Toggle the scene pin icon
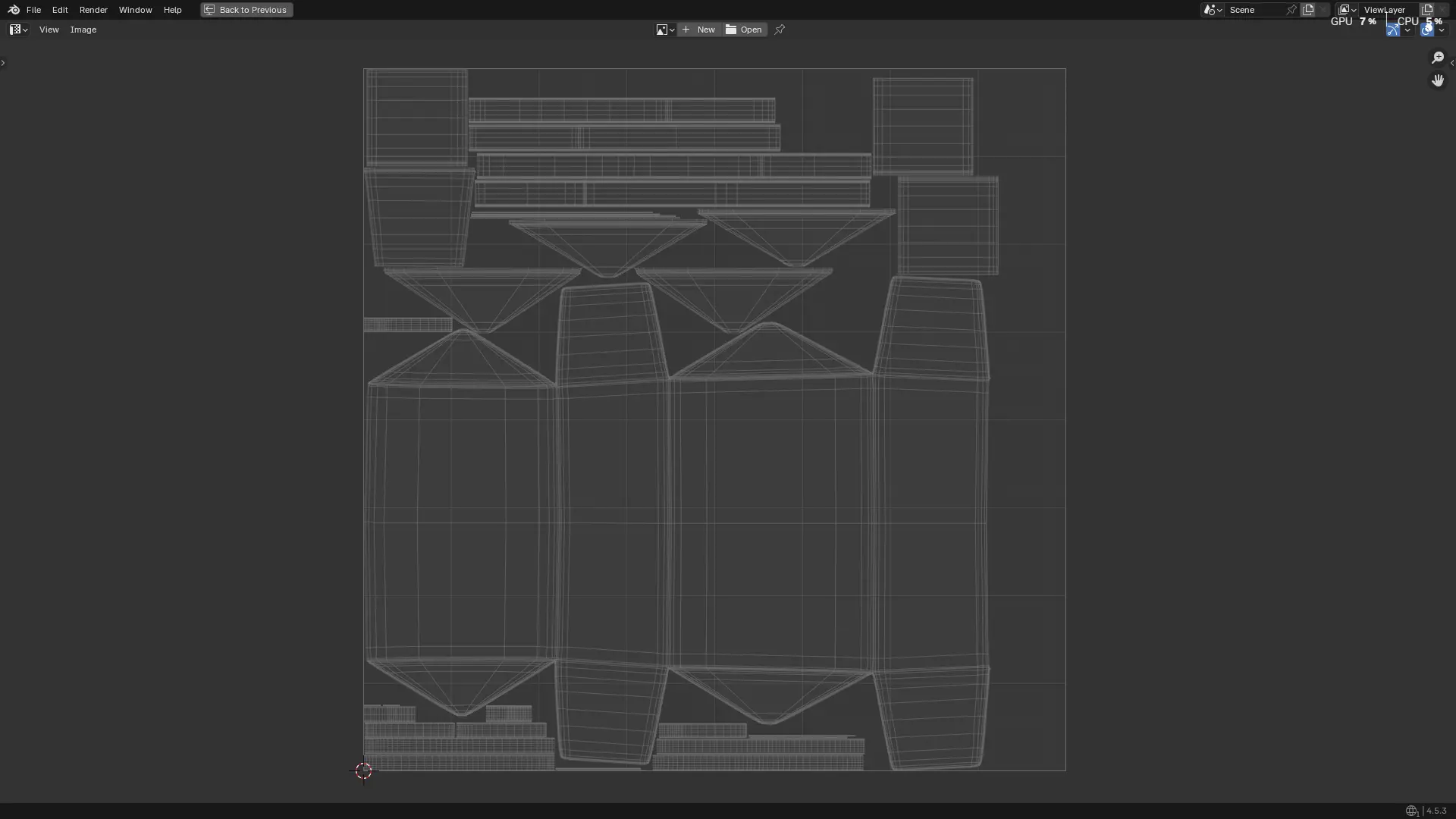This screenshot has height=819, width=1456. (x=1291, y=10)
